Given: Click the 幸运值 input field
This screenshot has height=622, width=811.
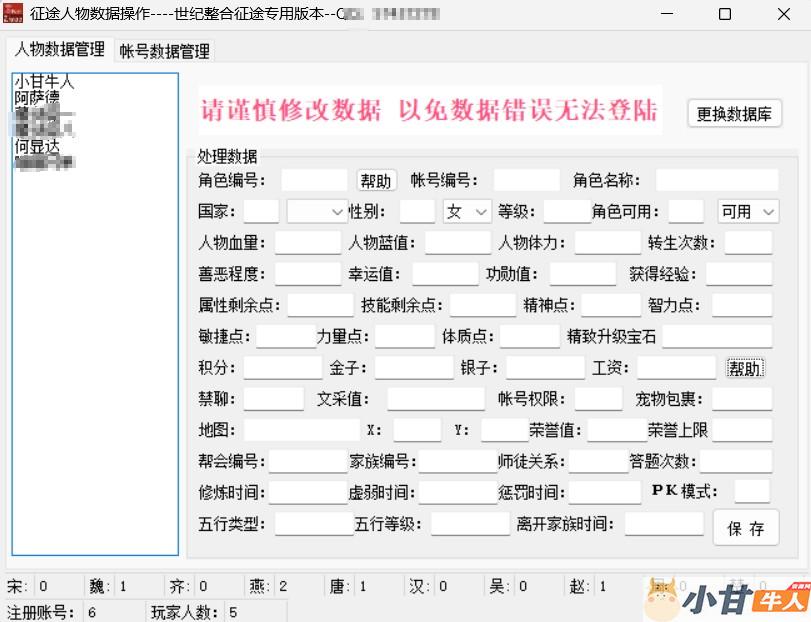Looking at the screenshot, I should click(445, 274).
